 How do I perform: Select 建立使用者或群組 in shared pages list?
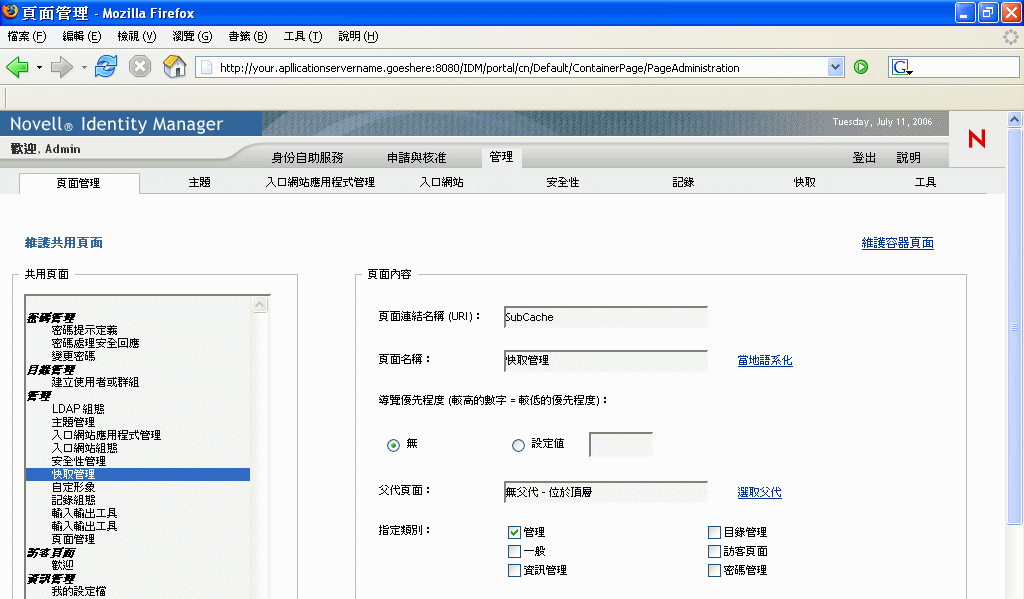[95, 382]
